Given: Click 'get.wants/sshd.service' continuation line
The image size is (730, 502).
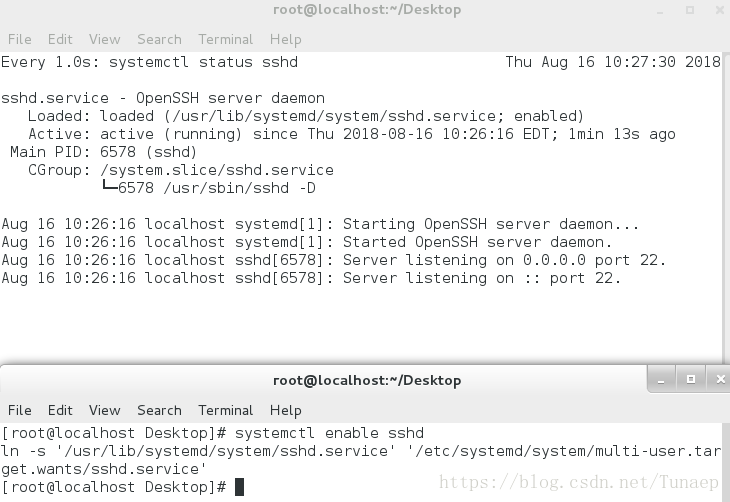Looking at the screenshot, I should coord(103,469).
